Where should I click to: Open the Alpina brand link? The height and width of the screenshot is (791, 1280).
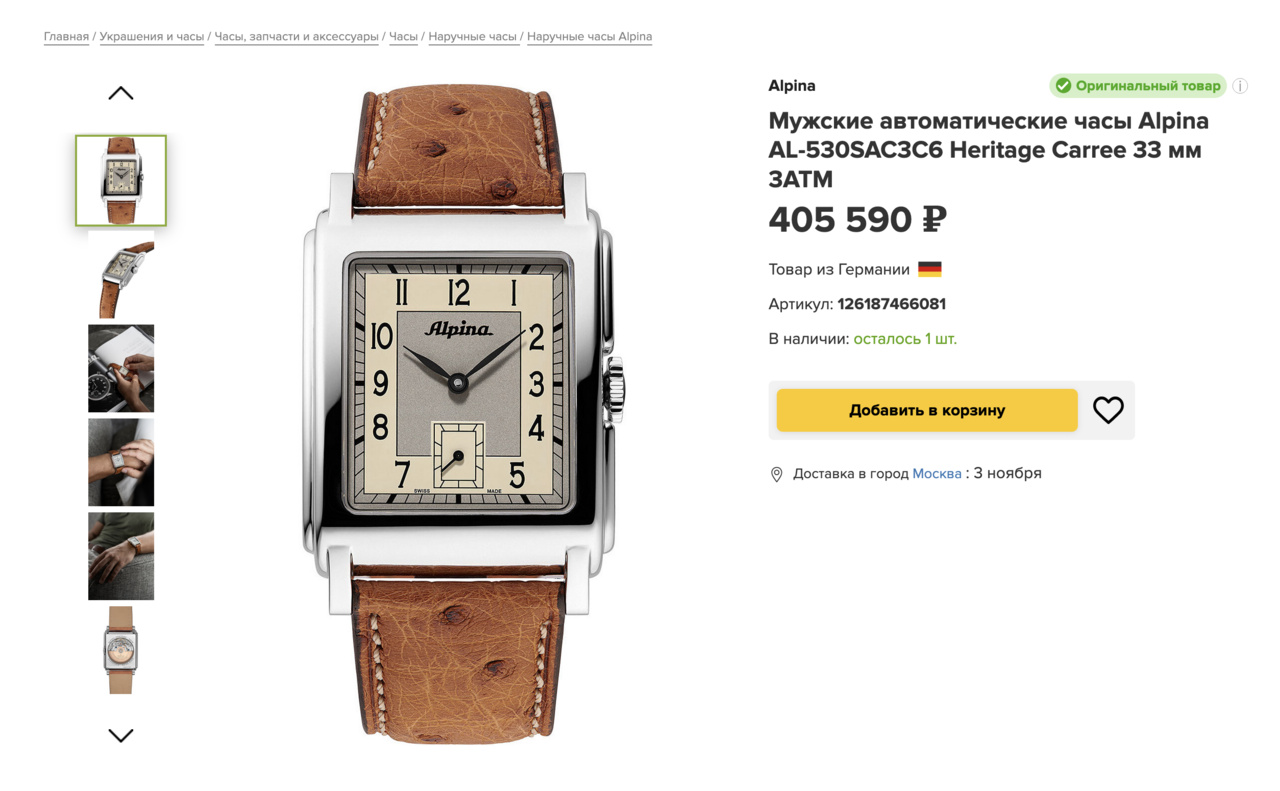(x=792, y=86)
